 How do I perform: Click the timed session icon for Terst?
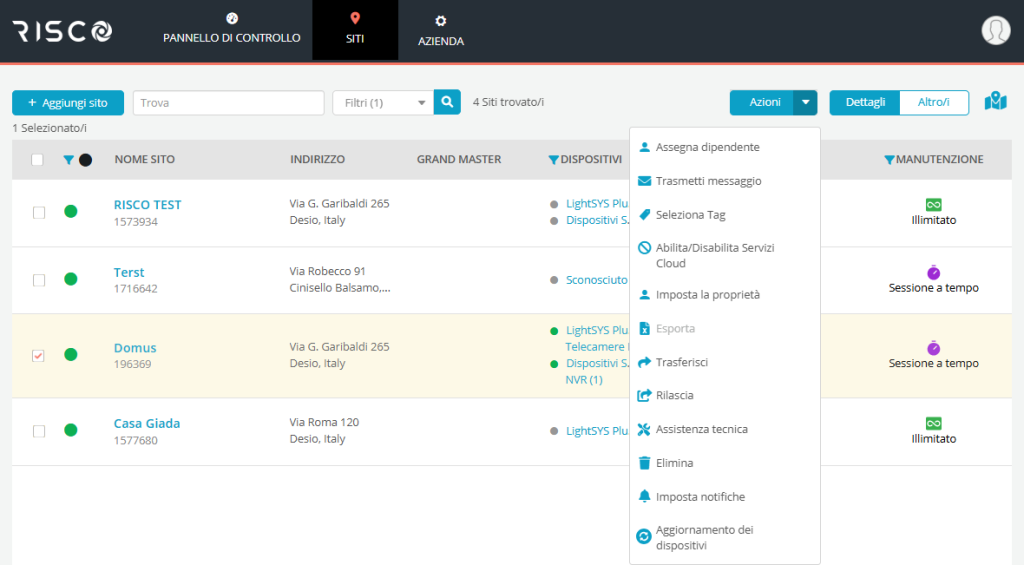(x=933, y=272)
